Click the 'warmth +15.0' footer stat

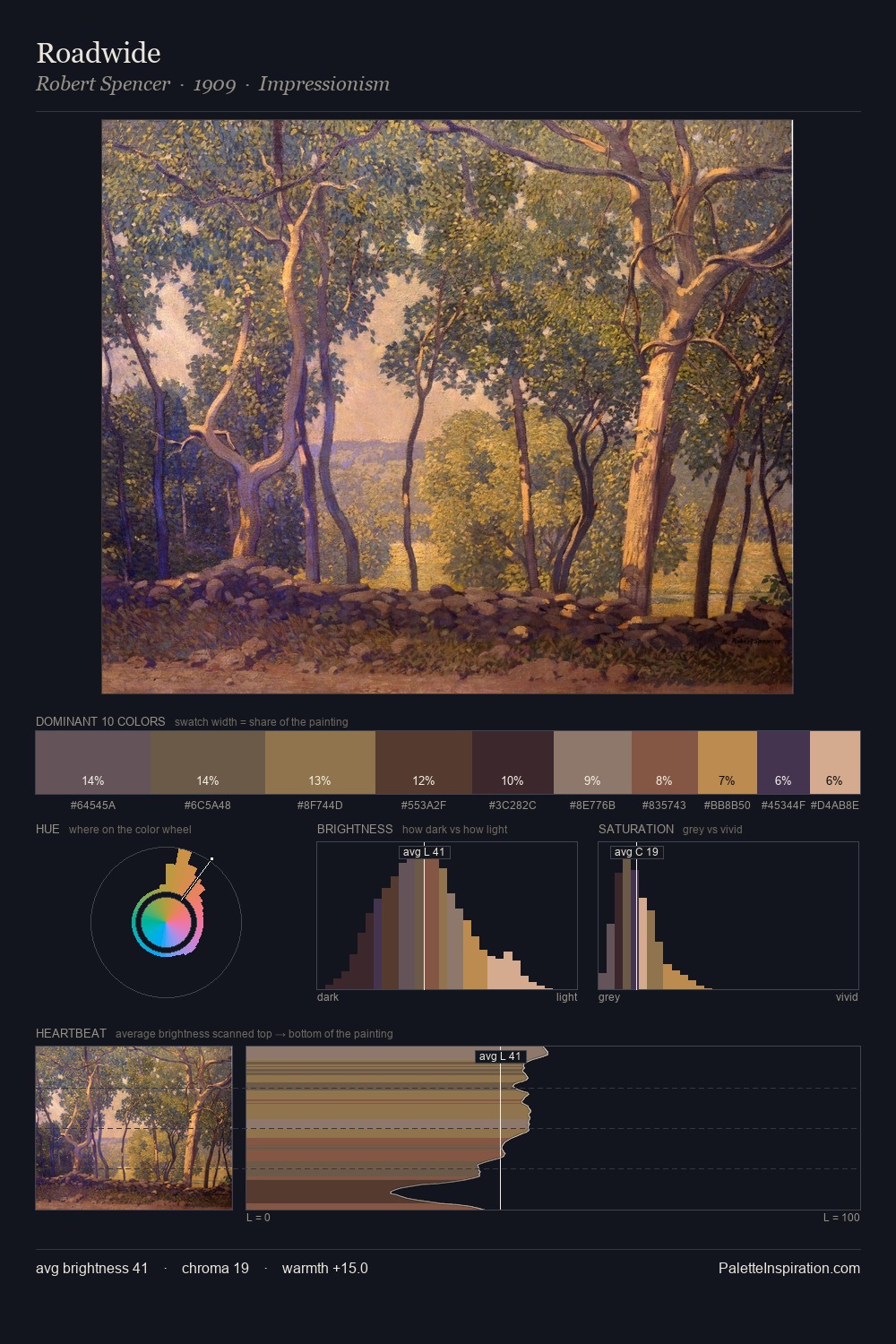tap(325, 1268)
